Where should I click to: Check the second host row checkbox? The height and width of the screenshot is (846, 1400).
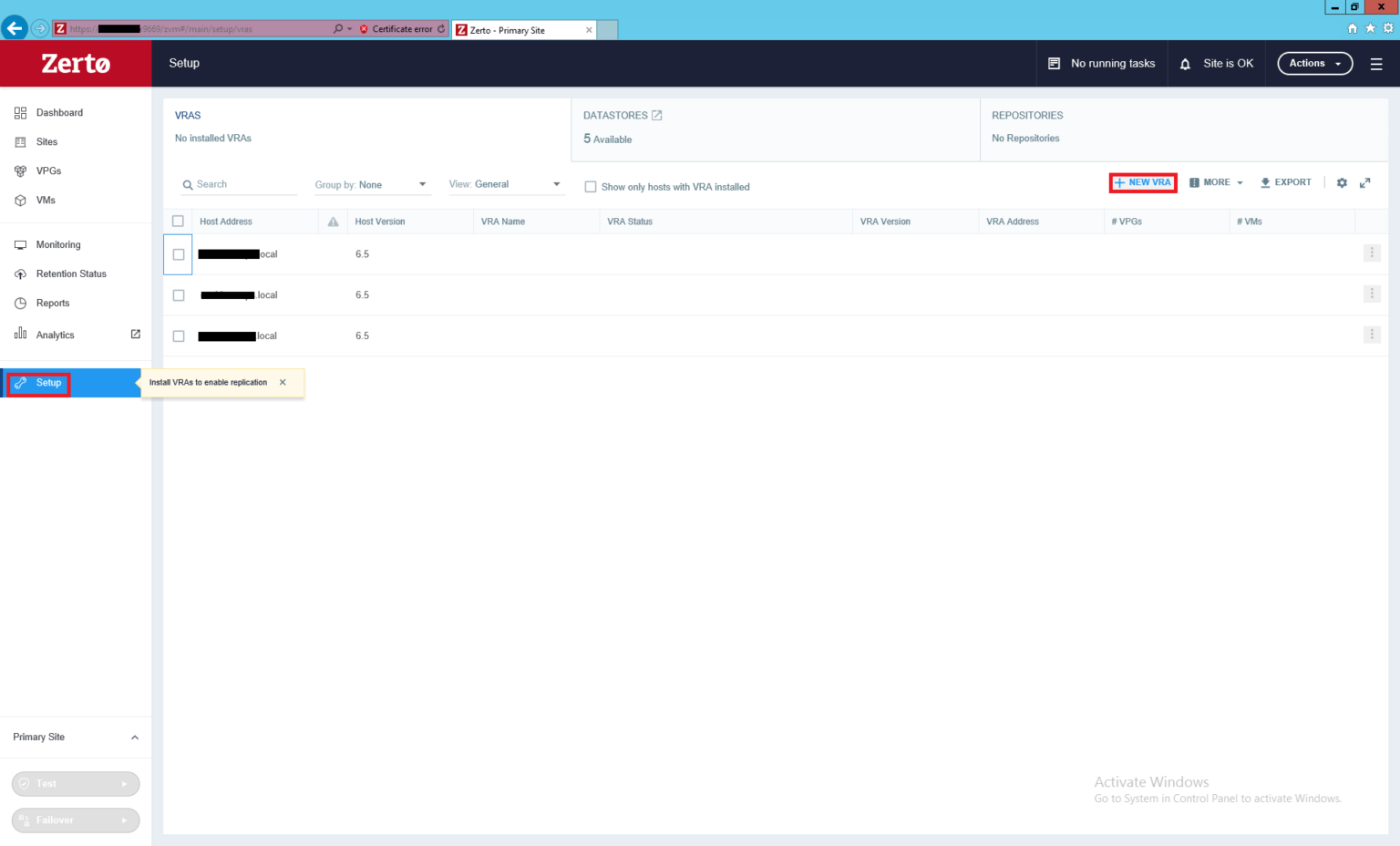(179, 295)
